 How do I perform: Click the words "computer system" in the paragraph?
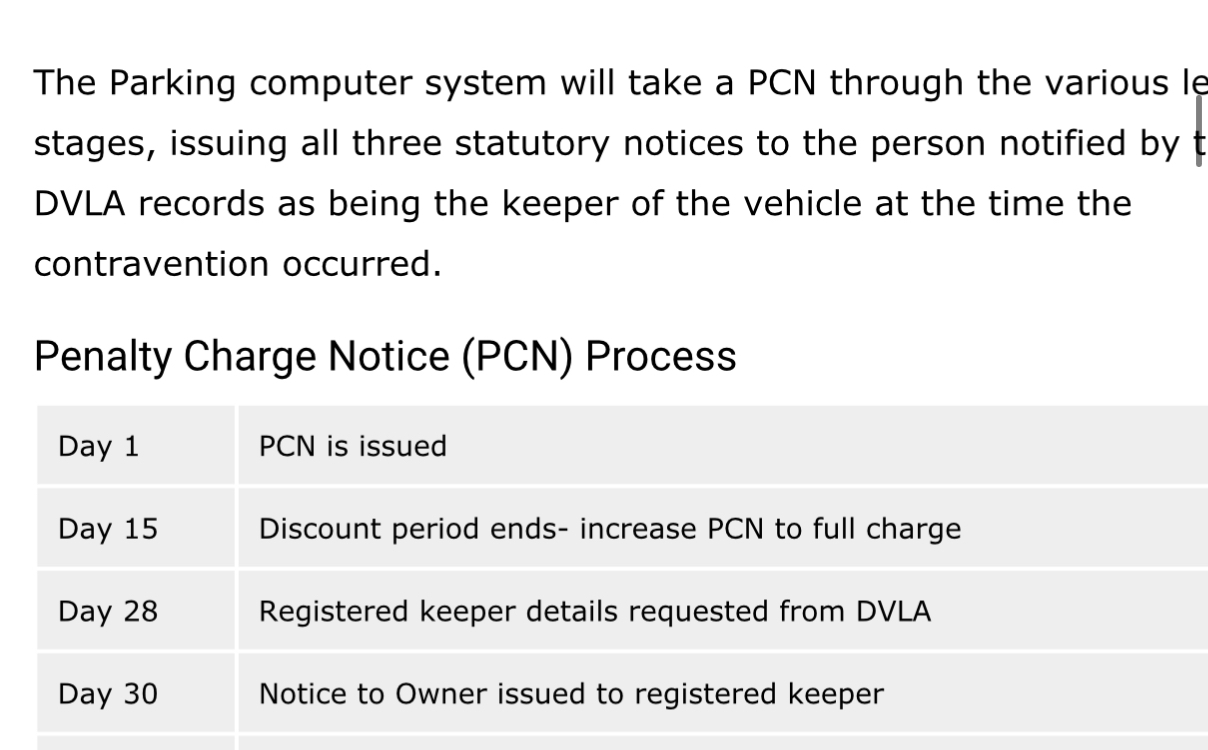(398, 83)
